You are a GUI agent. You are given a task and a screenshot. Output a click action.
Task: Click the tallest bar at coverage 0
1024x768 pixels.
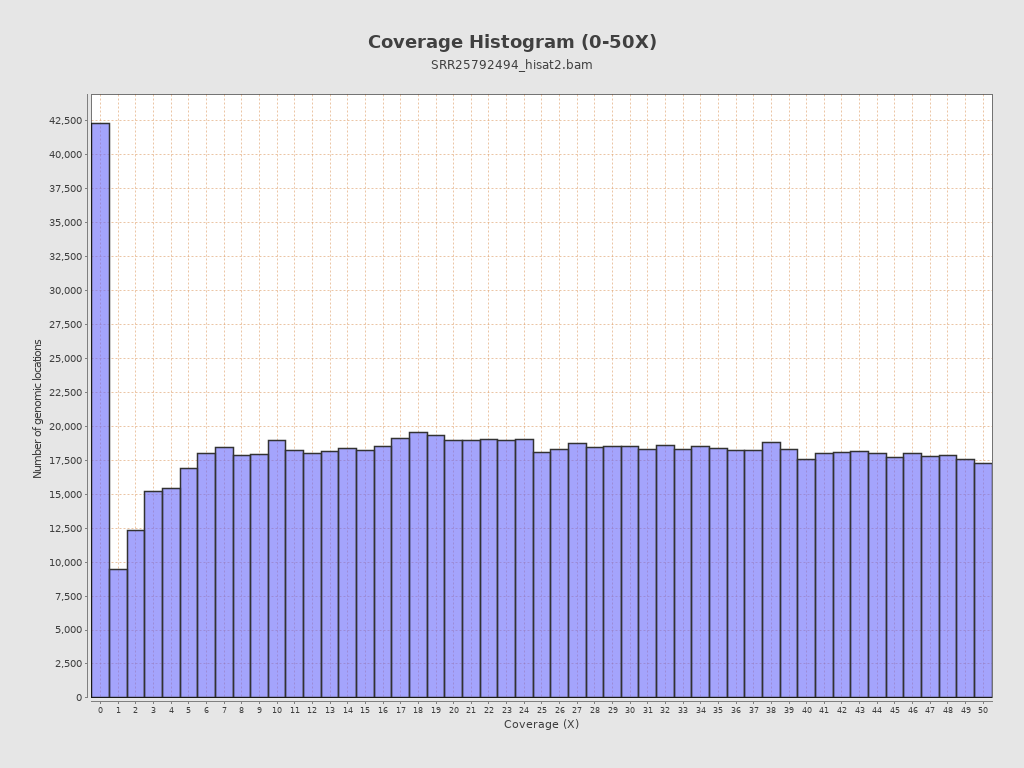(100, 410)
